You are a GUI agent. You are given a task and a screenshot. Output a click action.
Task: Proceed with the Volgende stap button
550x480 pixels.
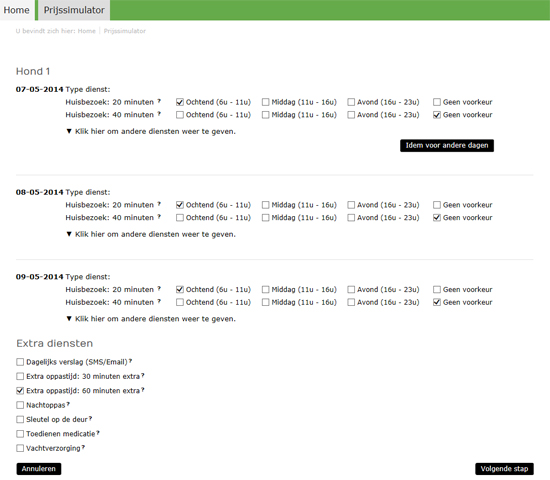(x=504, y=469)
